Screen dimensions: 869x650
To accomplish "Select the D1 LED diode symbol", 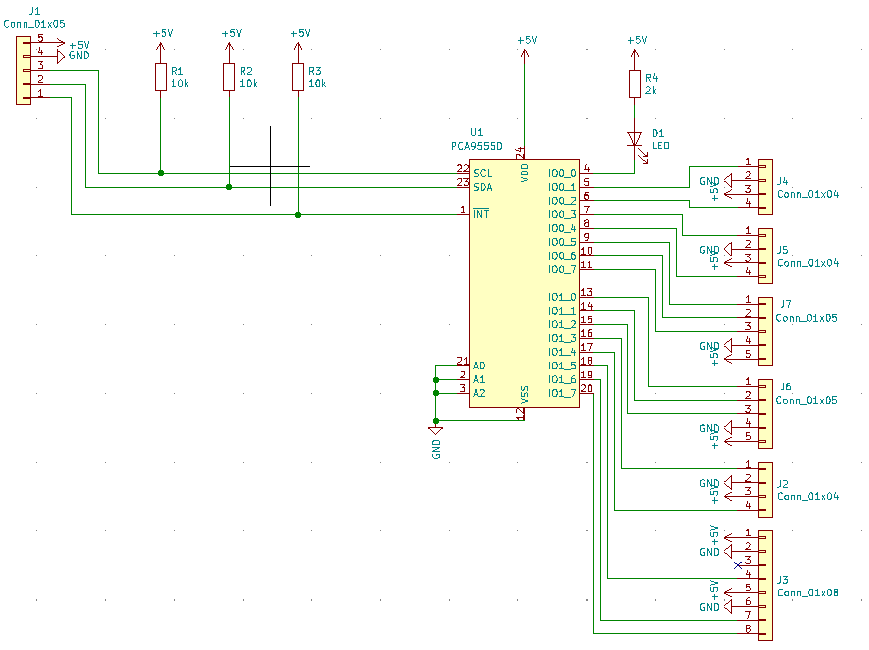I will click(636, 145).
